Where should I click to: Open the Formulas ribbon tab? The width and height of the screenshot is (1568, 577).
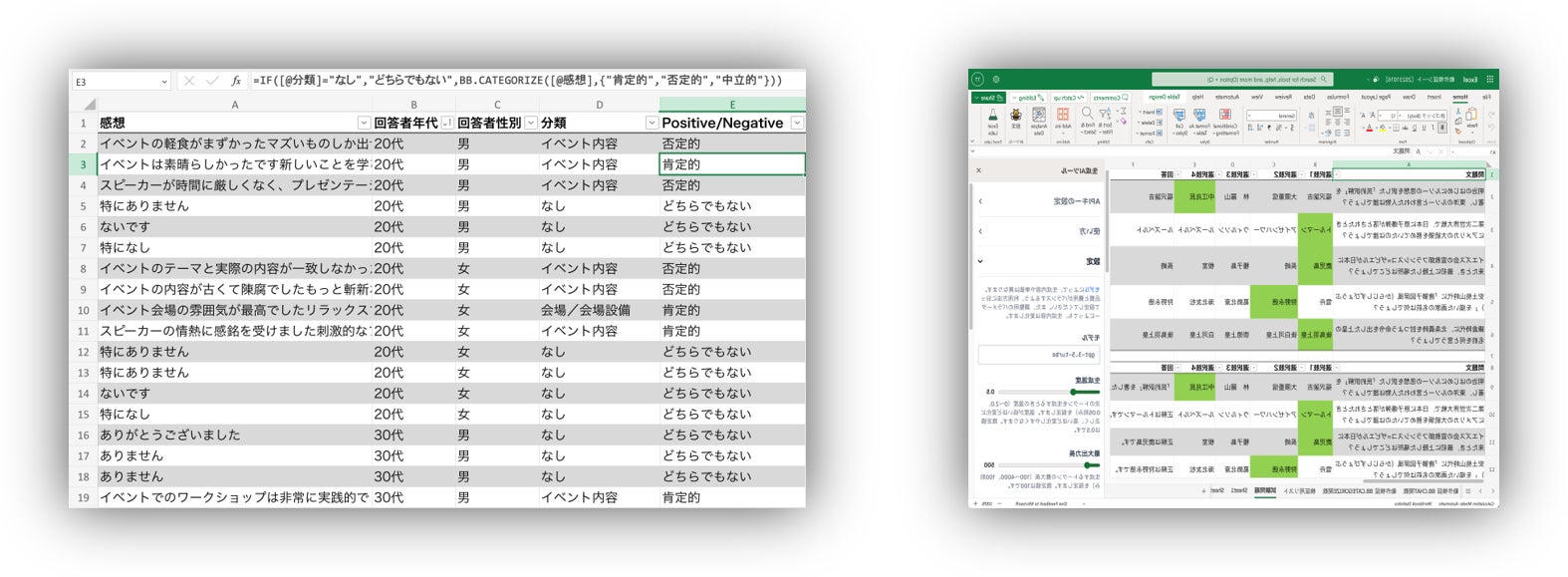[1338, 97]
